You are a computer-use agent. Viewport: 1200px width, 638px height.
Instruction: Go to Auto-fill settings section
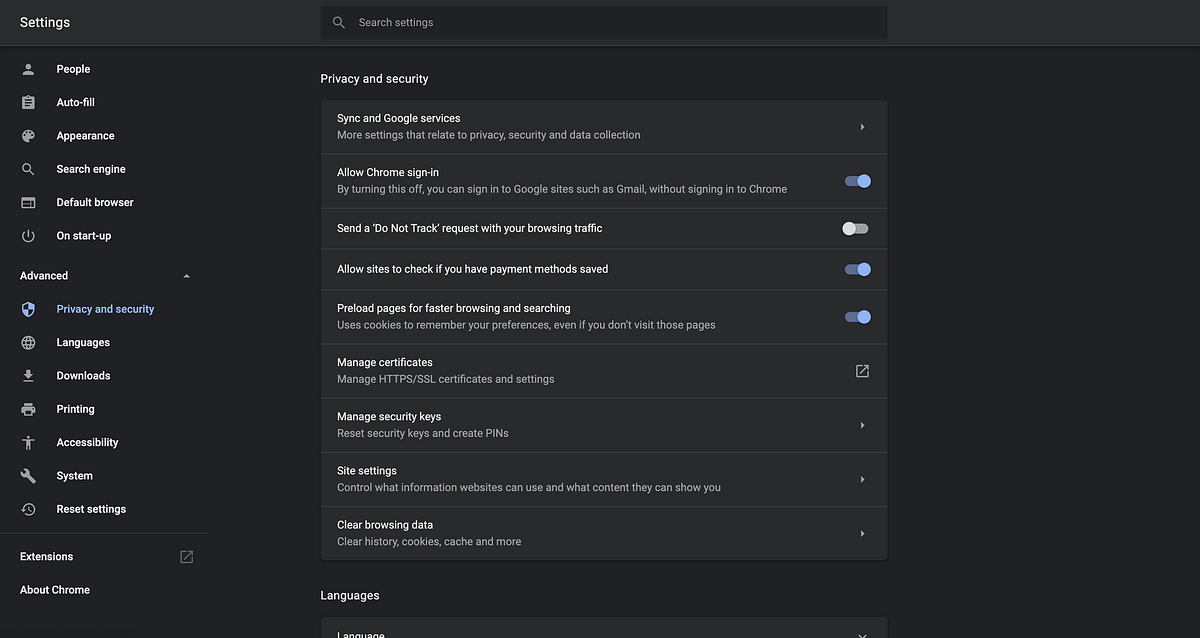point(76,102)
